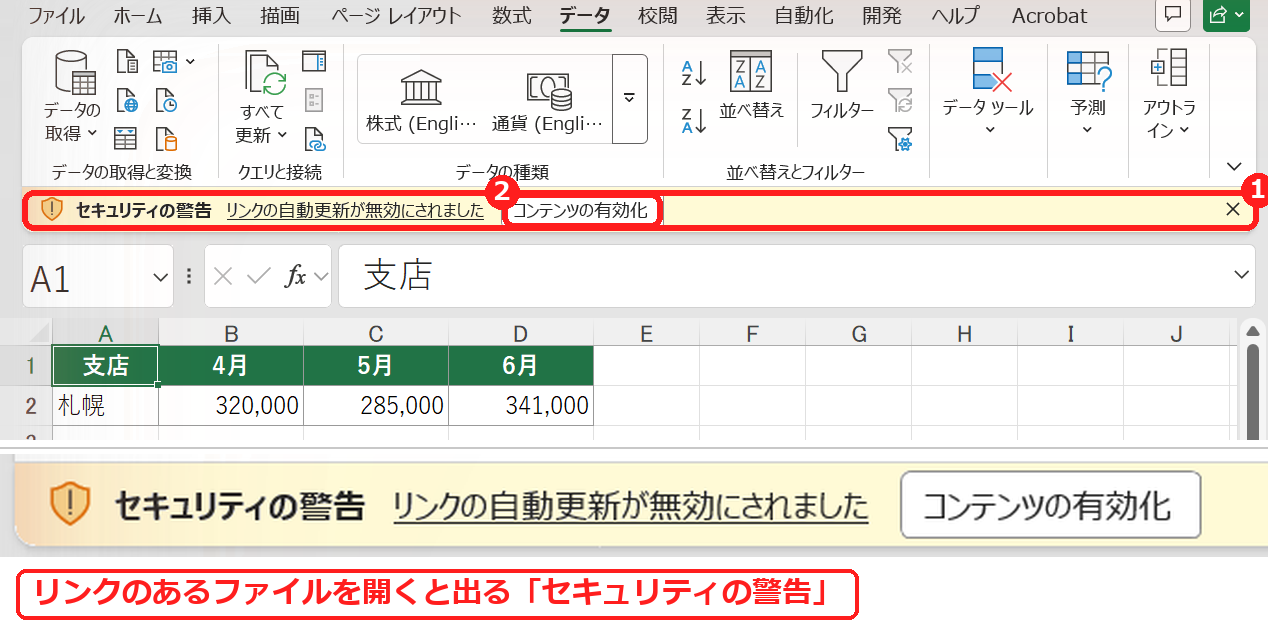
Task: Switch to the Acrobat tab
Action: (1049, 16)
